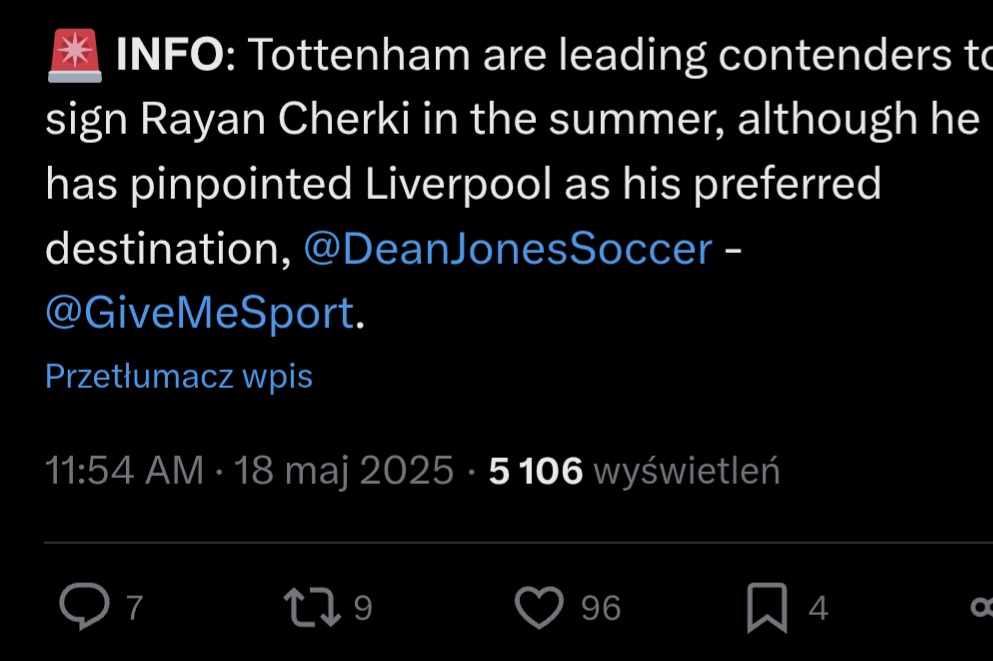The width and height of the screenshot is (993, 661).
Task: Click the red siren emoji
Action: (x=74, y=56)
